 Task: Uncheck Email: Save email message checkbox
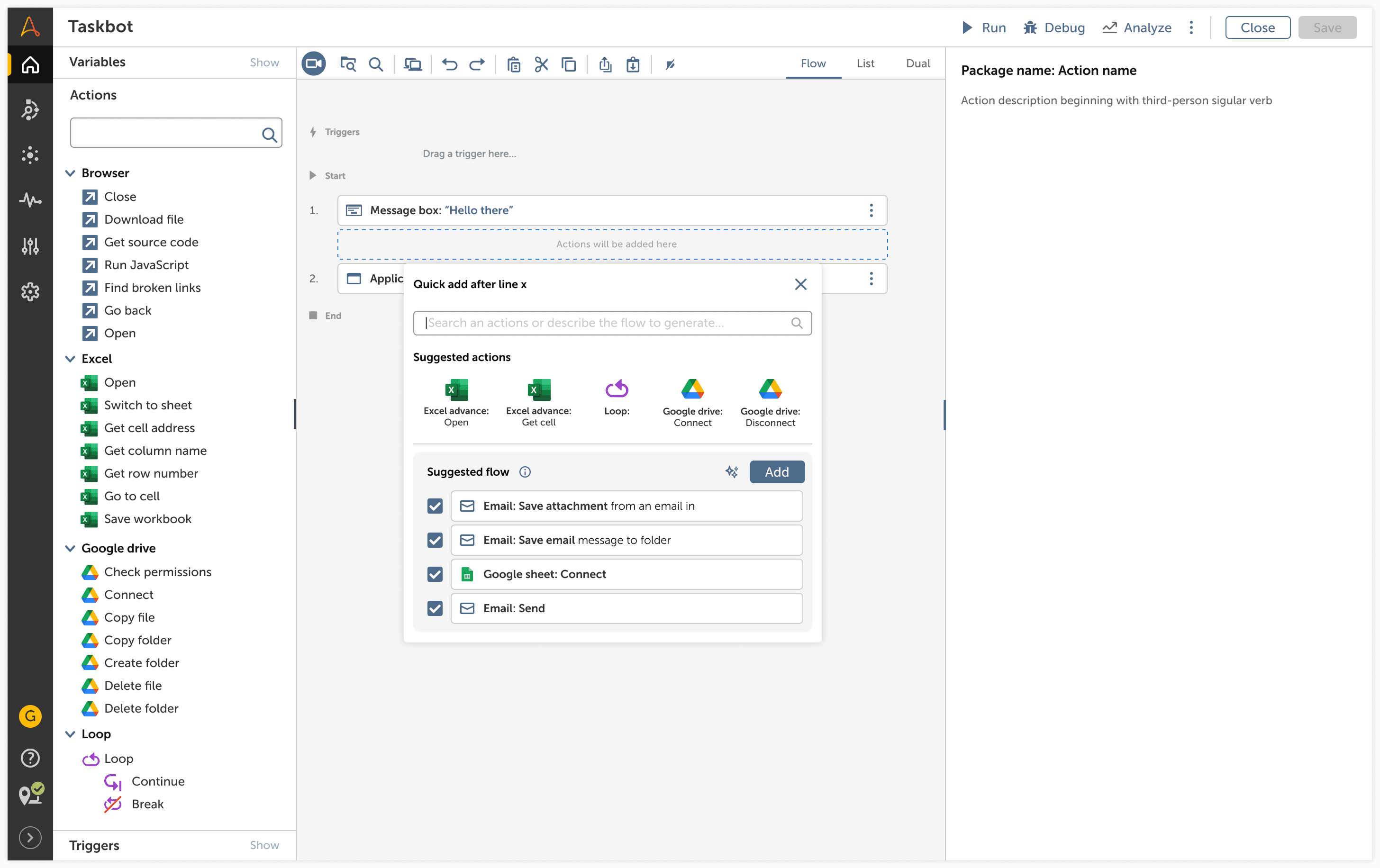[435, 540]
